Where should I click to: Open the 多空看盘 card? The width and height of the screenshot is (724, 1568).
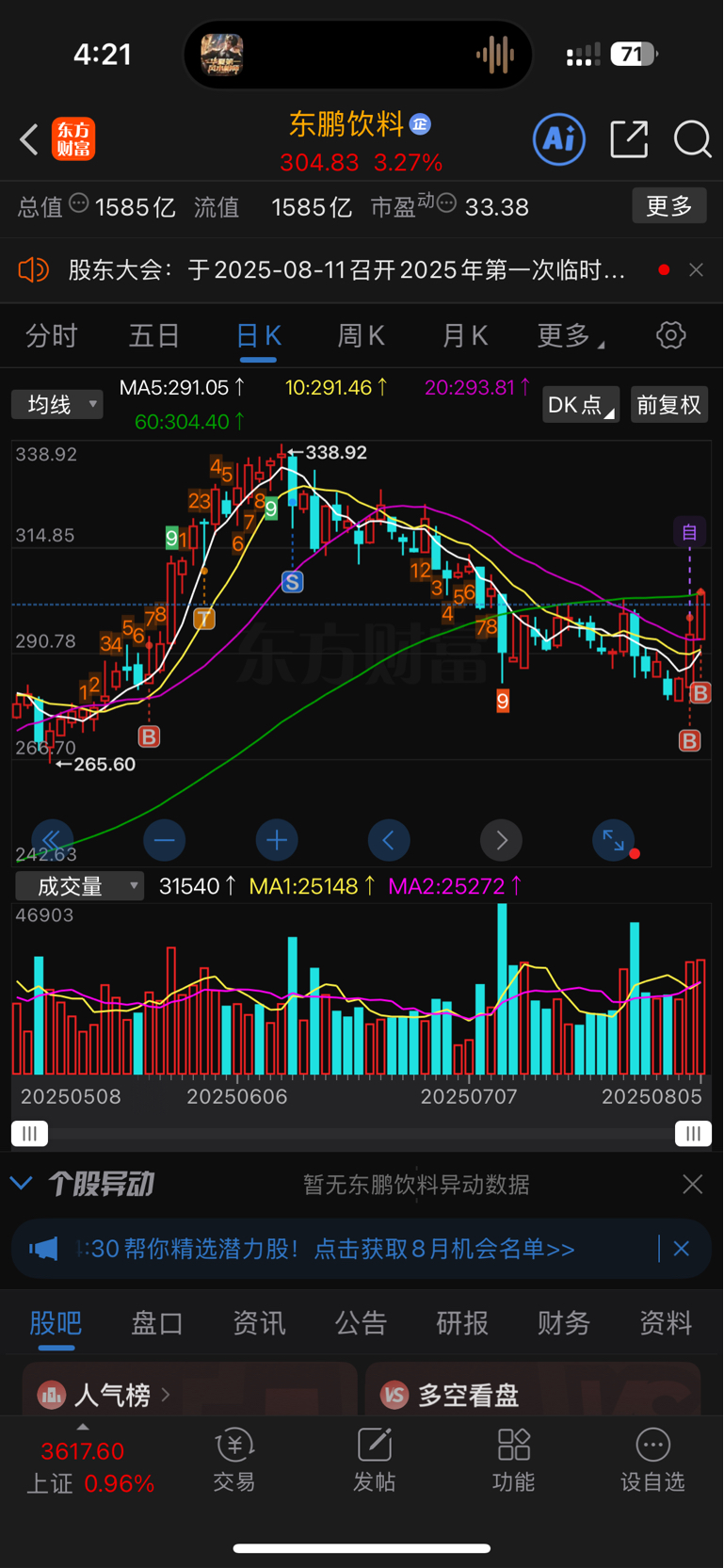(x=533, y=1389)
